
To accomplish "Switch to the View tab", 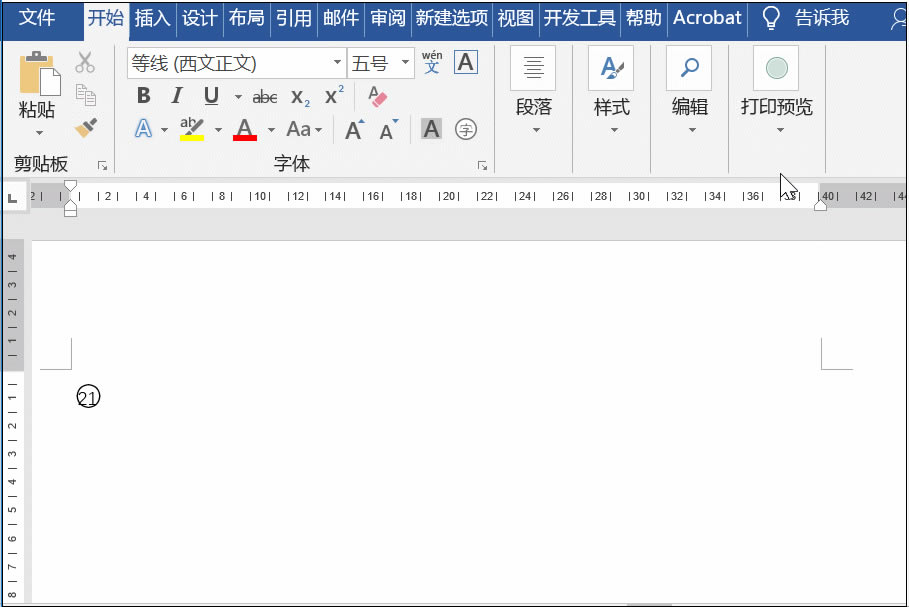I will coord(515,18).
